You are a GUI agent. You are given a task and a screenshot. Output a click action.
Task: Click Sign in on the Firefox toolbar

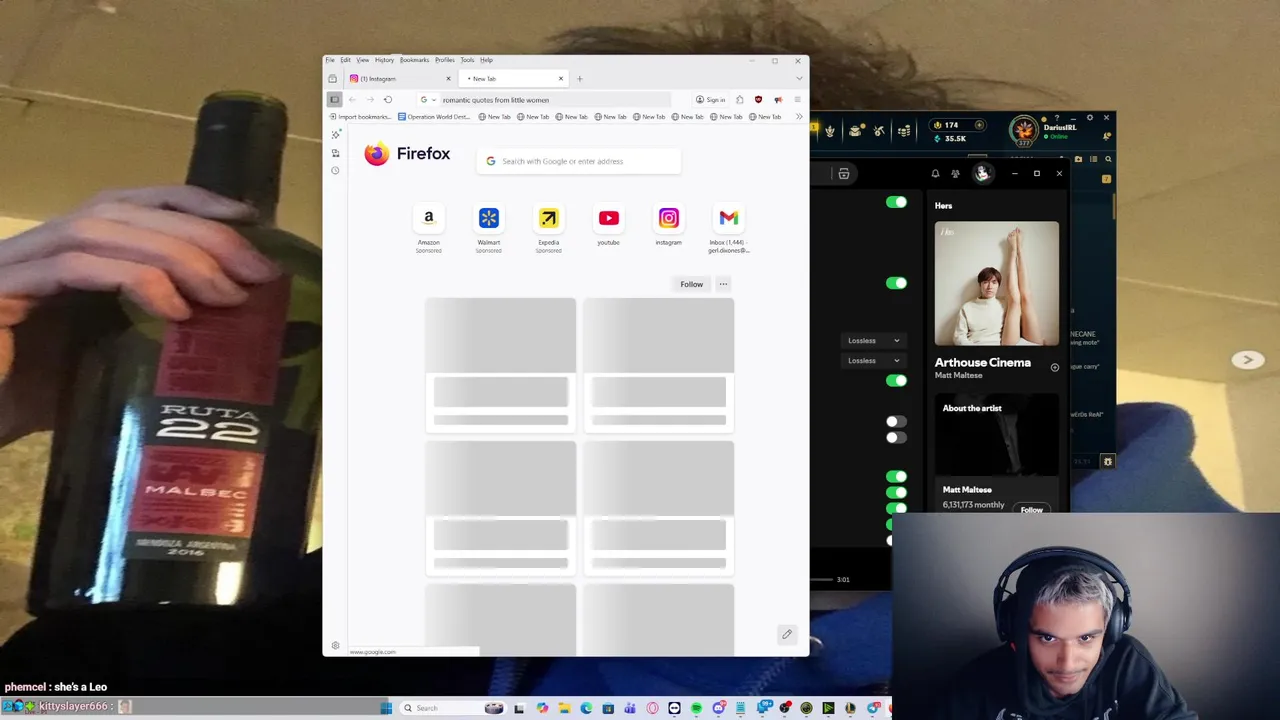[710, 100]
